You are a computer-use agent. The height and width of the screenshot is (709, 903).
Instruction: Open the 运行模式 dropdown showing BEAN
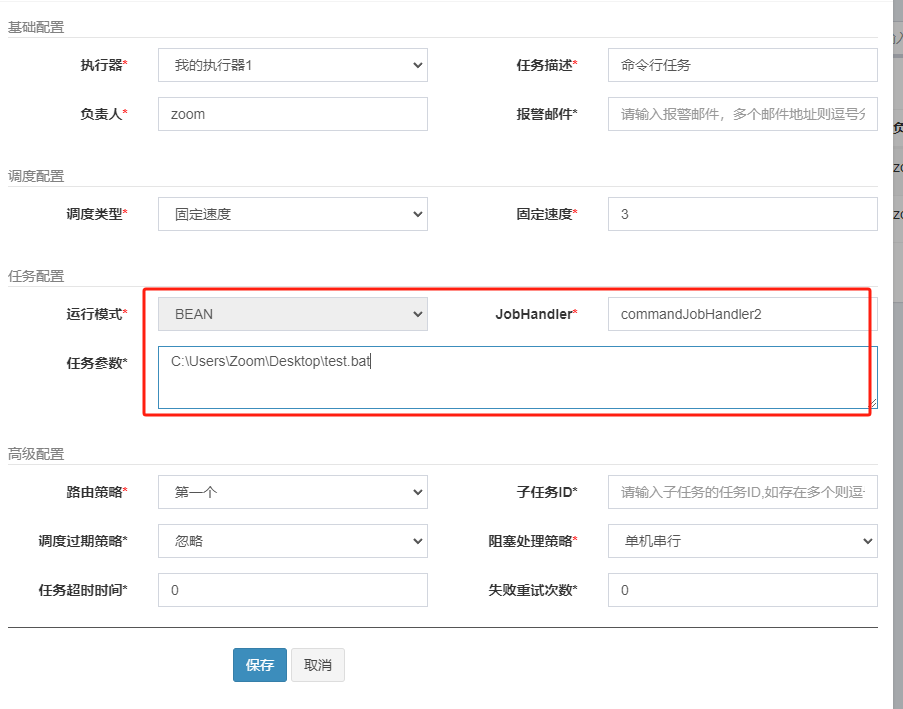pos(293,314)
